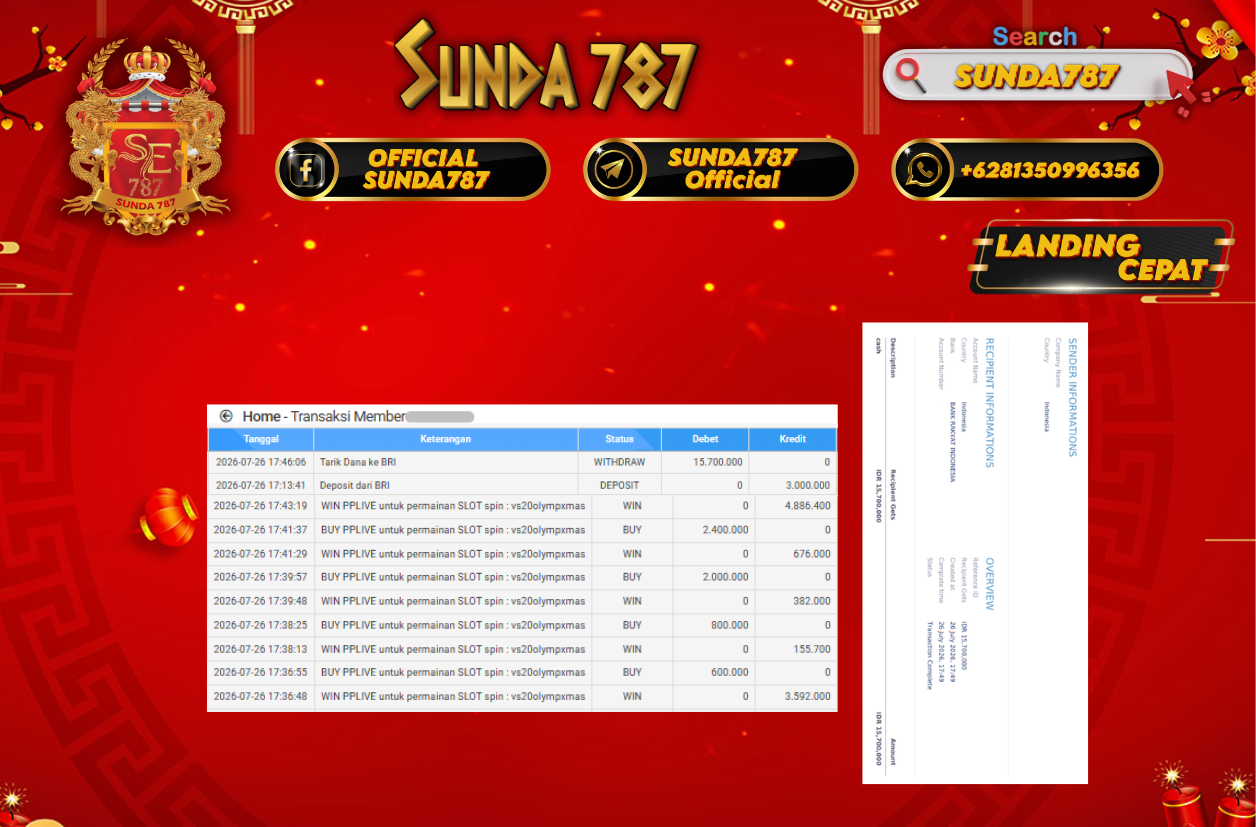Click the BUY status in the 17:36:55 row

(x=632, y=673)
